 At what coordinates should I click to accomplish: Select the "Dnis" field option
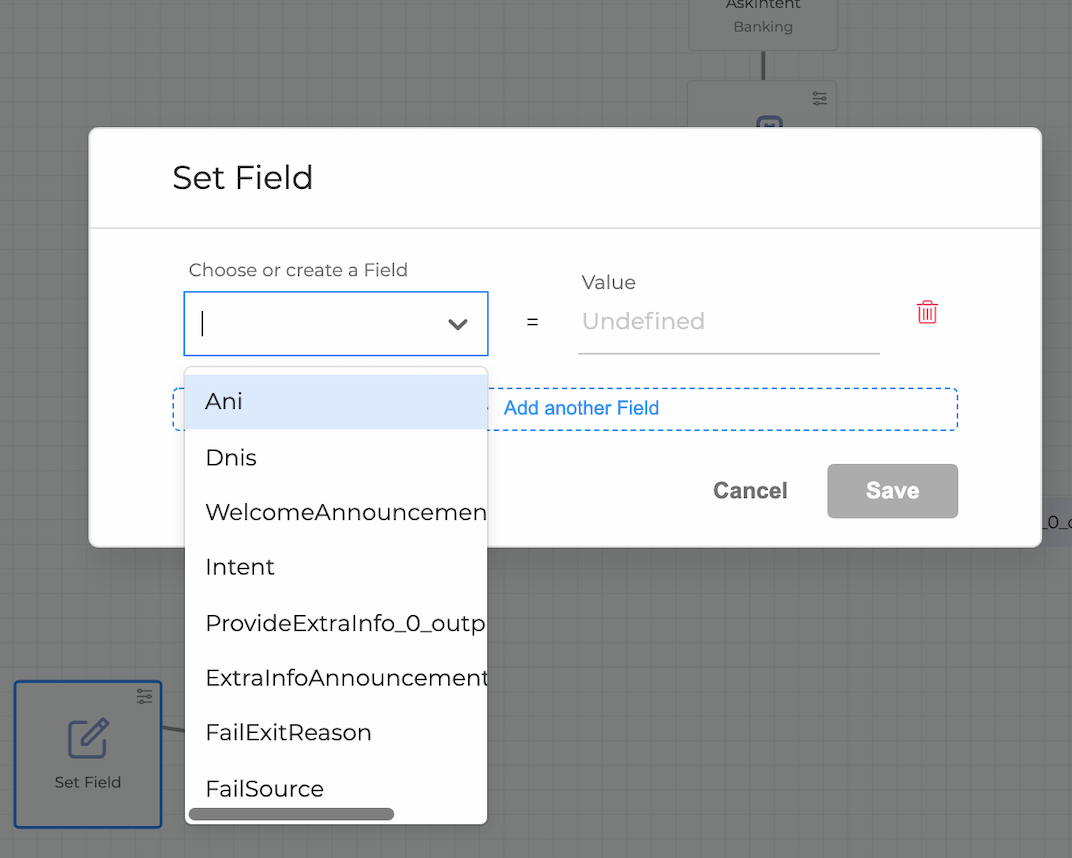[231, 457]
